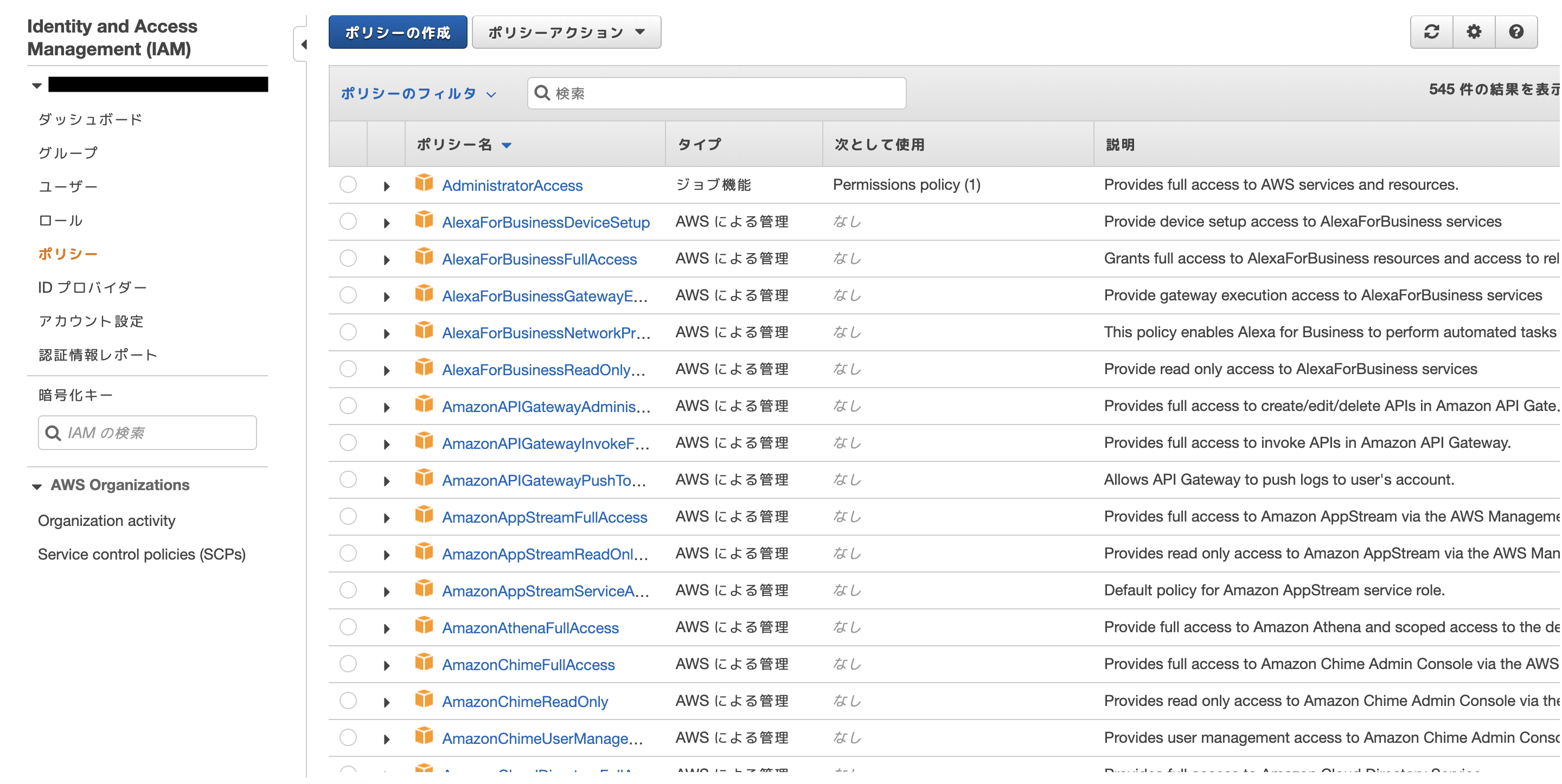This screenshot has height=784, width=1562.
Task: Open the ポリシーのフィルタ dropdown
Action: (x=418, y=93)
